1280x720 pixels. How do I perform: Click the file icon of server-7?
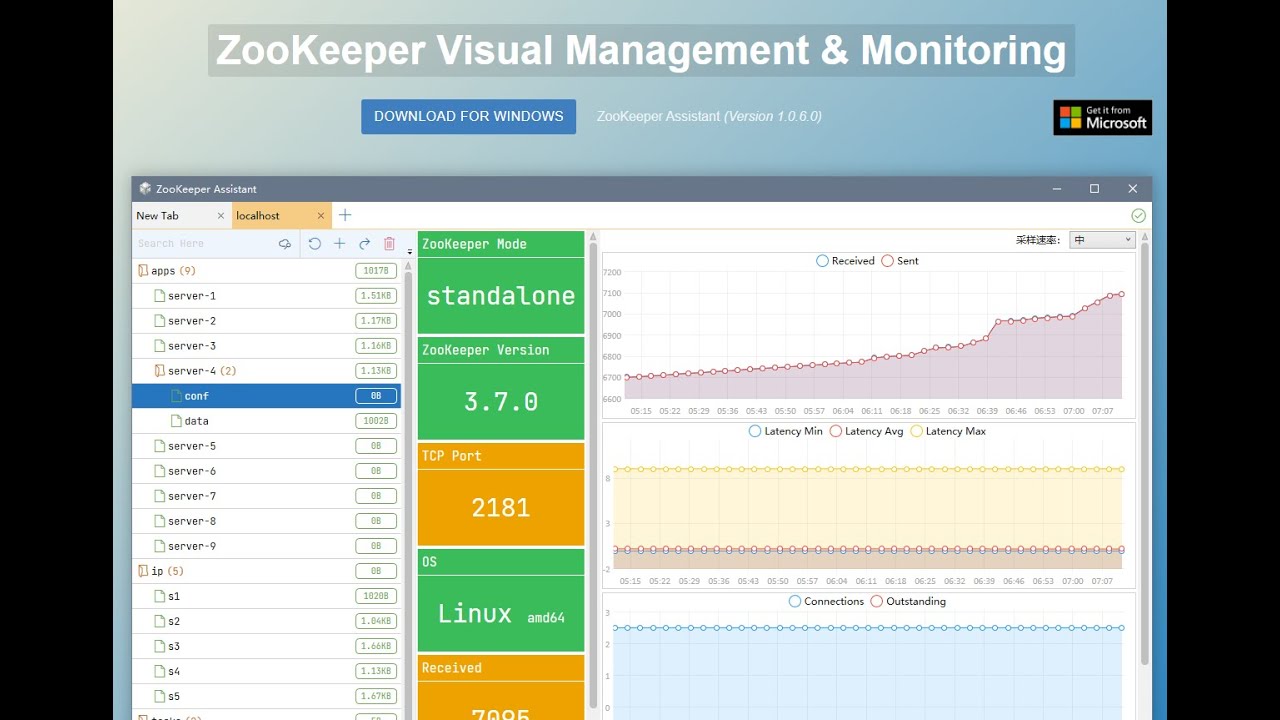(159, 496)
